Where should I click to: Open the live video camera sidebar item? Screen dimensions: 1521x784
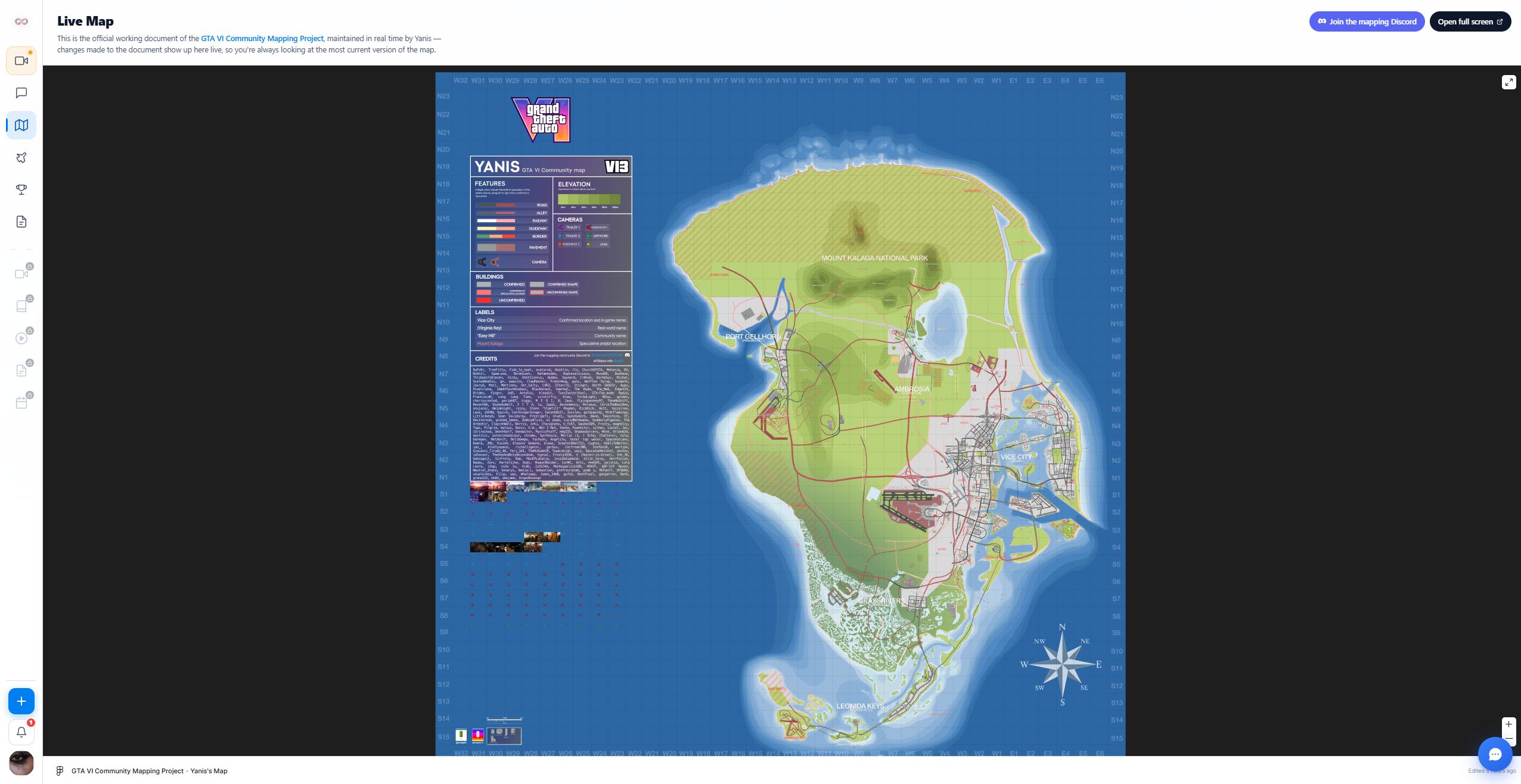click(21, 61)
